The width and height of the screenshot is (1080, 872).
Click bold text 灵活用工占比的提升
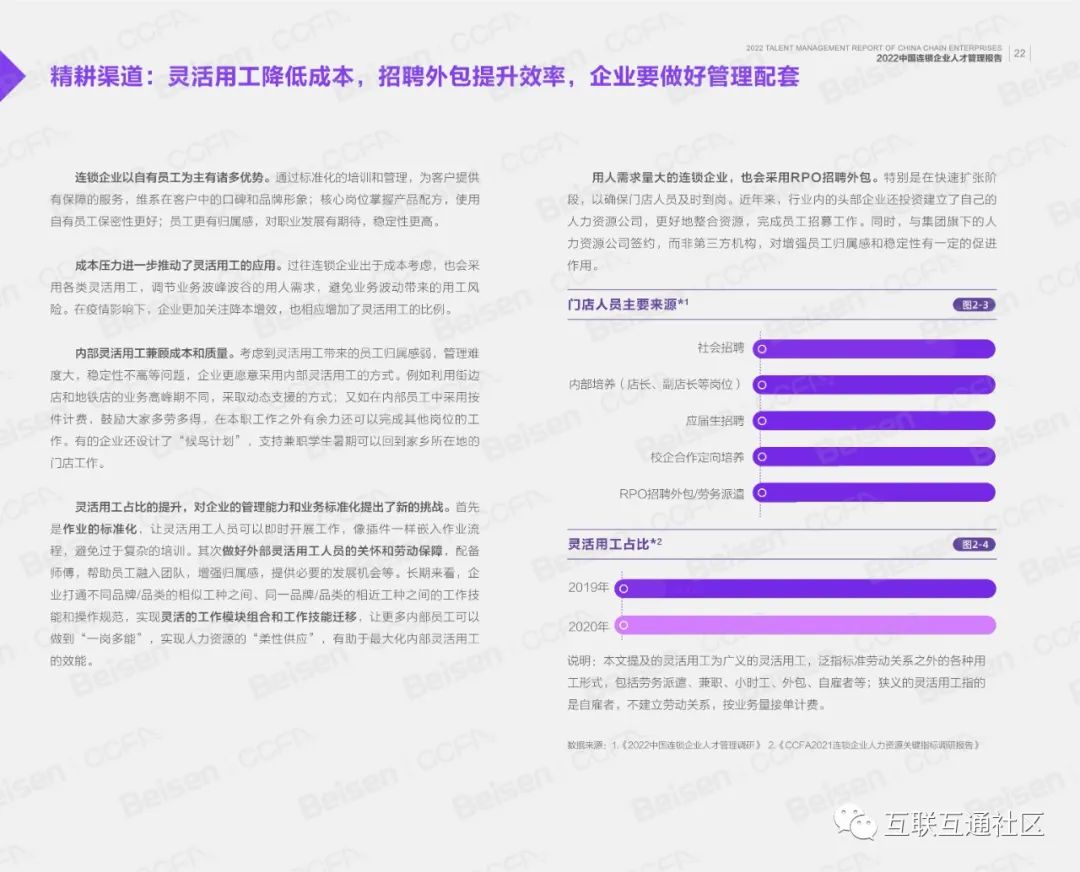click(x=129, y=507)
